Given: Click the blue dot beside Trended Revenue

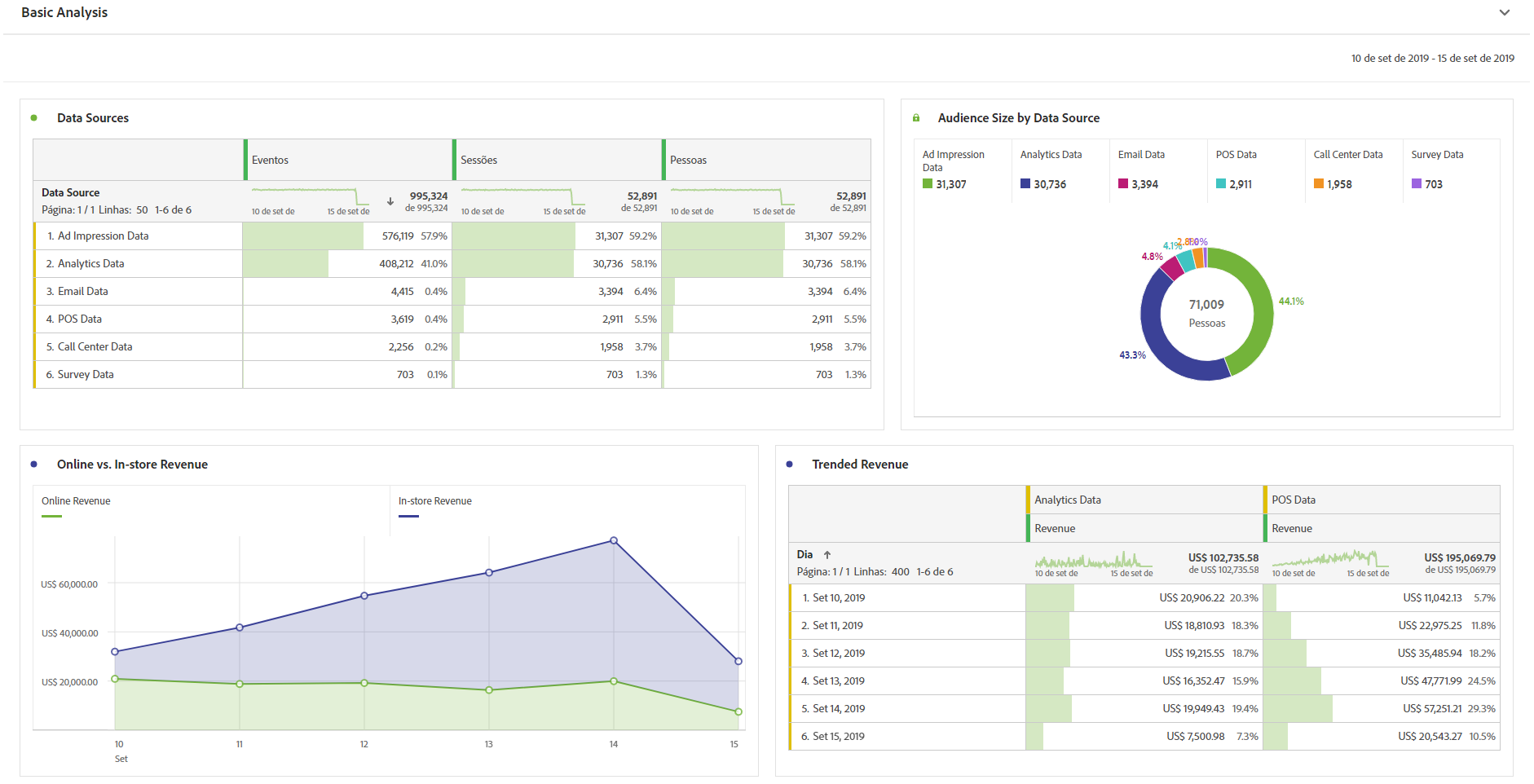Looking at the screenshot, I should point(789,465).
